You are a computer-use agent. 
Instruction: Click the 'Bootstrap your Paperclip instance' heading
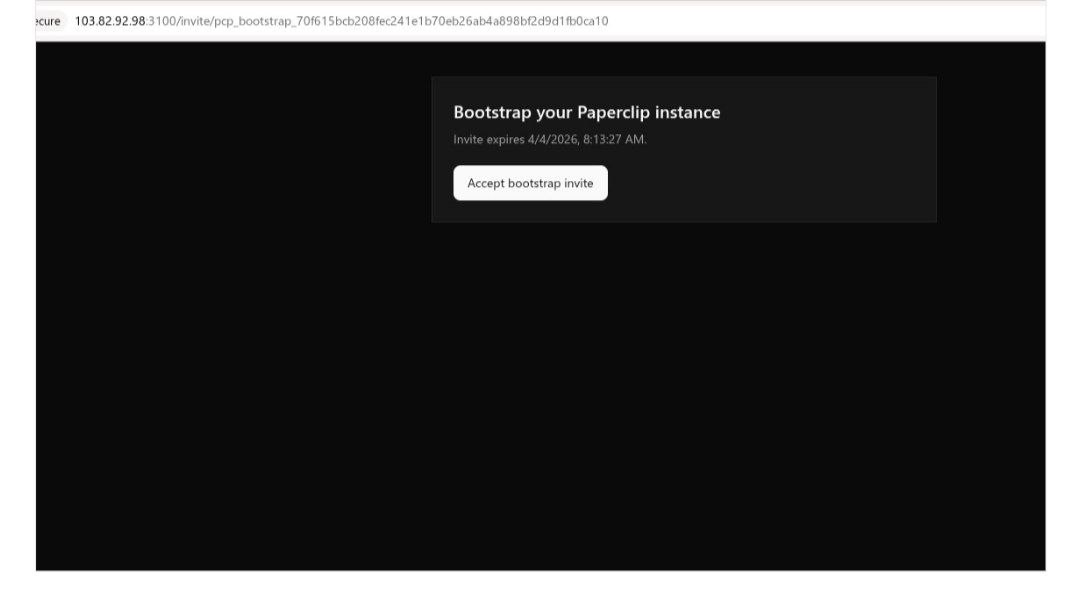[x=587, y=112]
